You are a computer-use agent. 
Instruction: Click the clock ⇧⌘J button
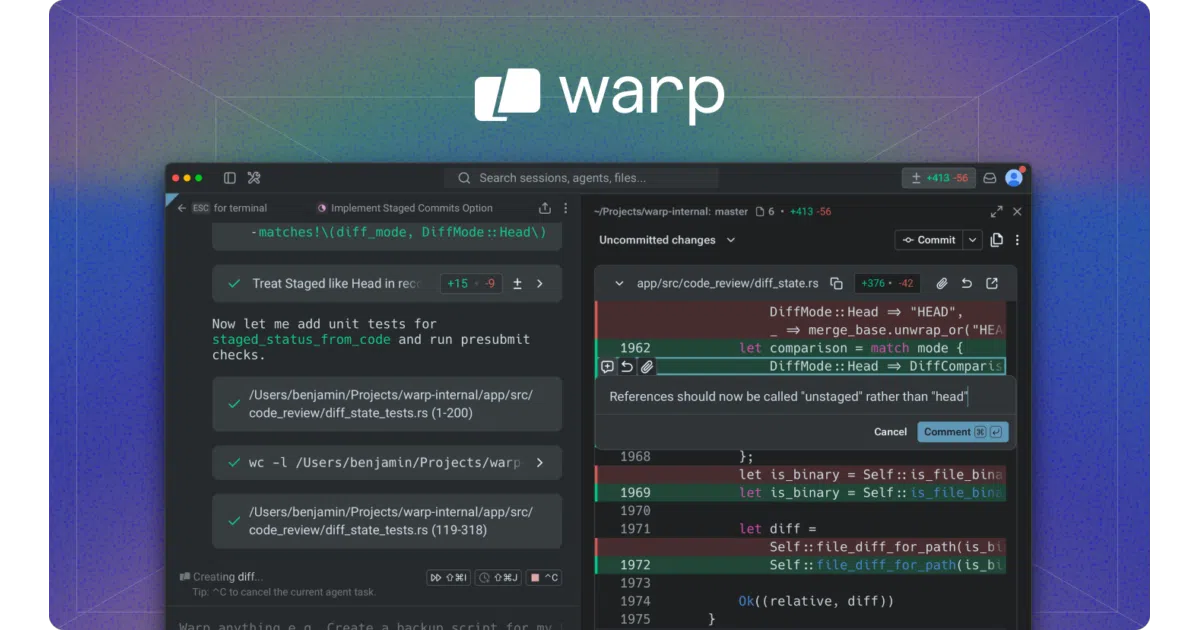(x=498, y=577)
